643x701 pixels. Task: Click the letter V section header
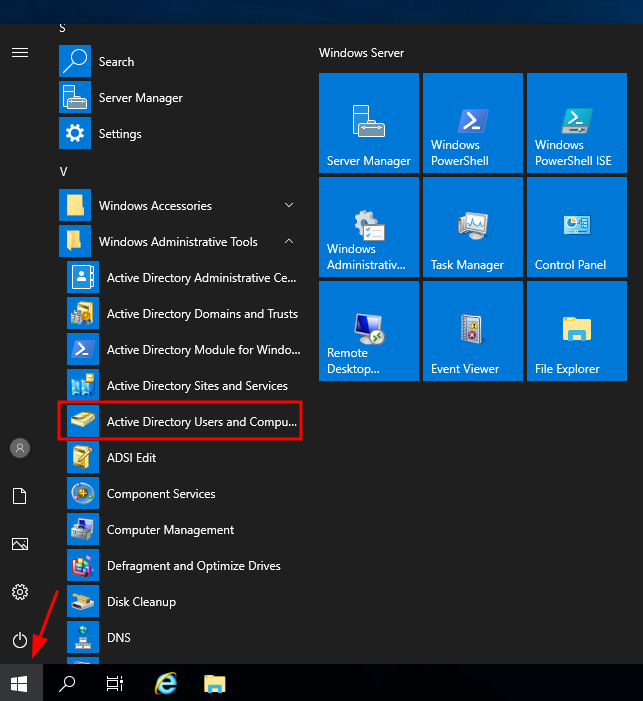(x=63, y=172)
